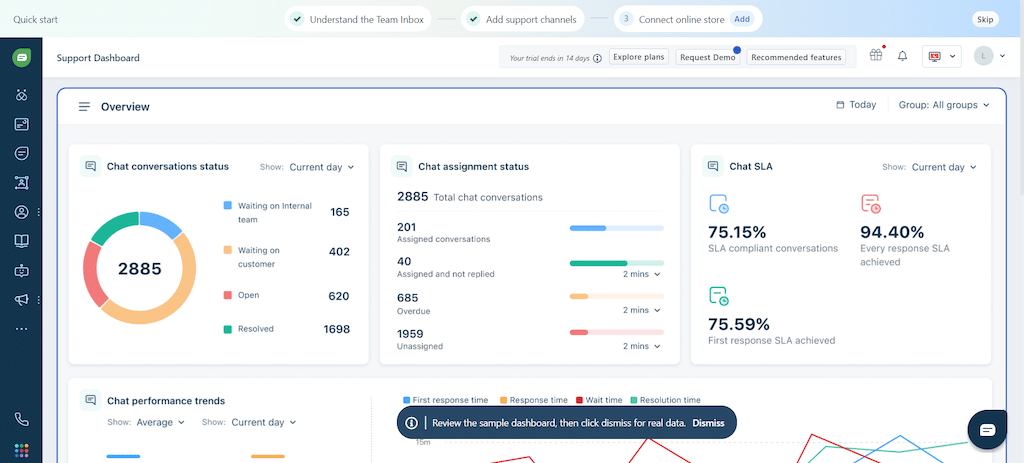This screenshot has height=463, width=1024.
Task: Open the chat bubble conversations icon in sidebar
Action: pos(21,153)
